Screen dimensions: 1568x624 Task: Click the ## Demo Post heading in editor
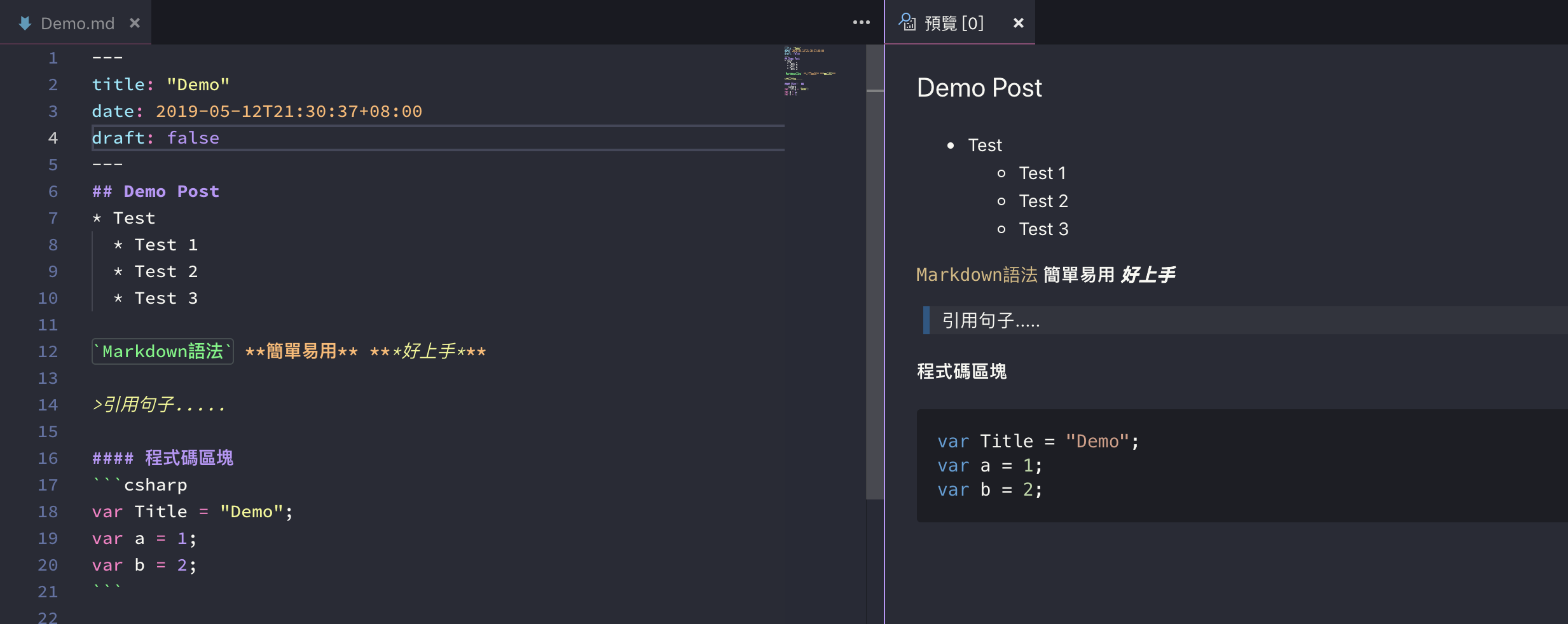(x=156, y=191)
